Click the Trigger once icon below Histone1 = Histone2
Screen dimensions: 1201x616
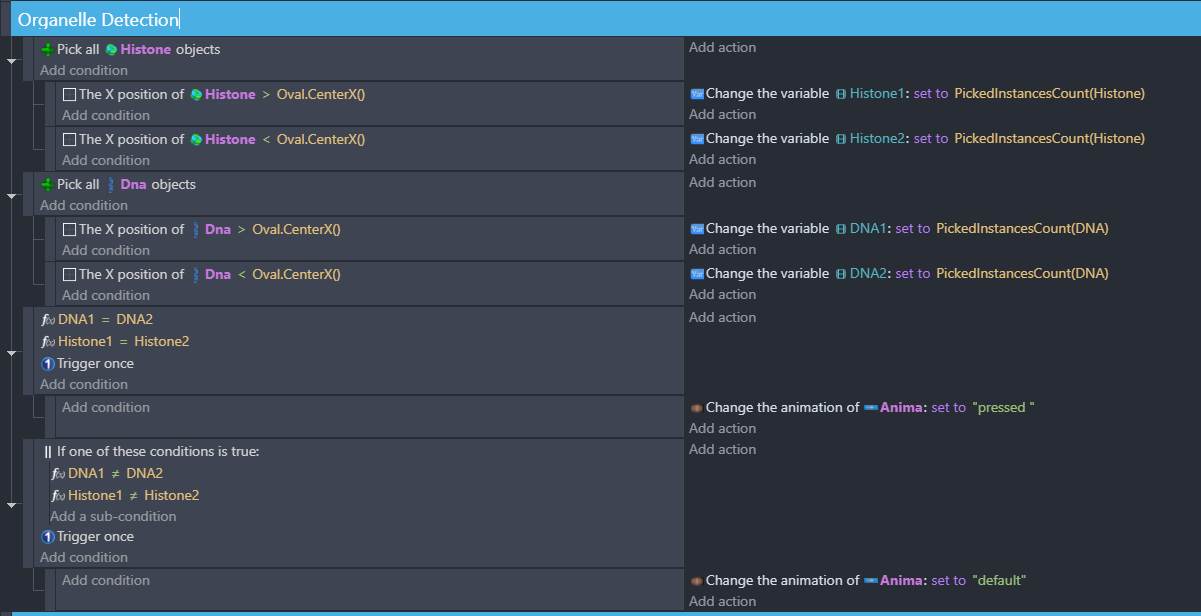[47, 363]
